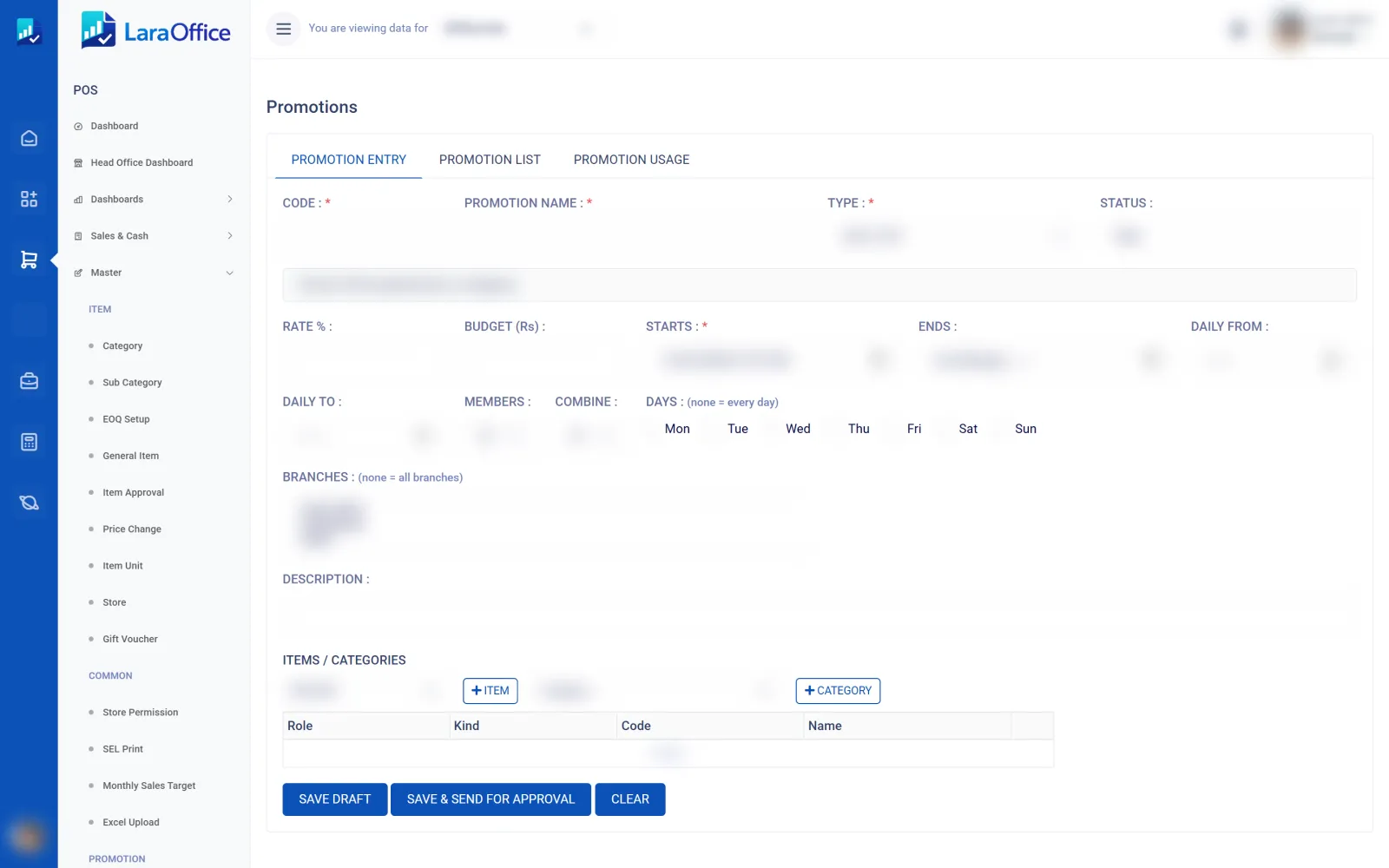Click Save & Send for Approval
The width and height of the screenshot is (1389, 868).
[490, 799]
